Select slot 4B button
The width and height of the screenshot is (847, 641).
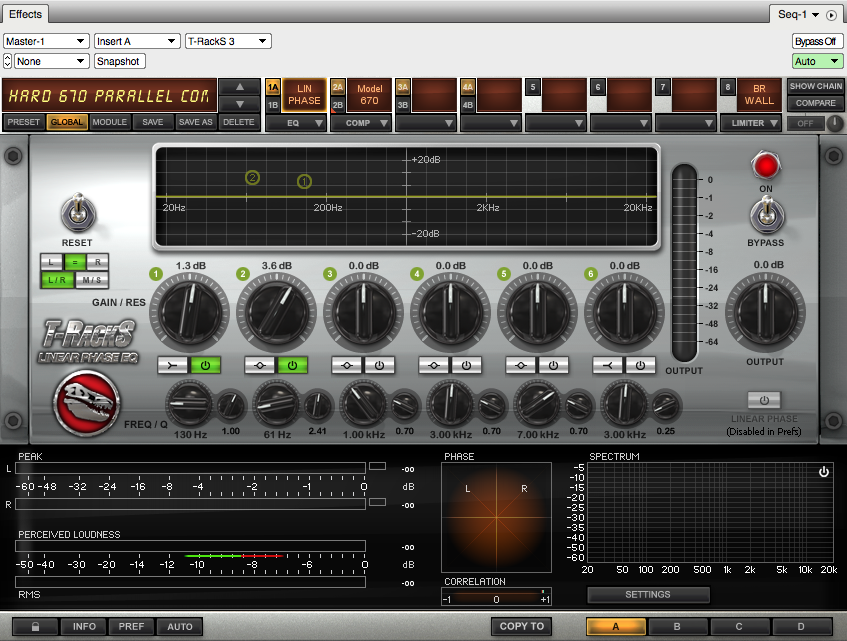(x=468, y=105)
